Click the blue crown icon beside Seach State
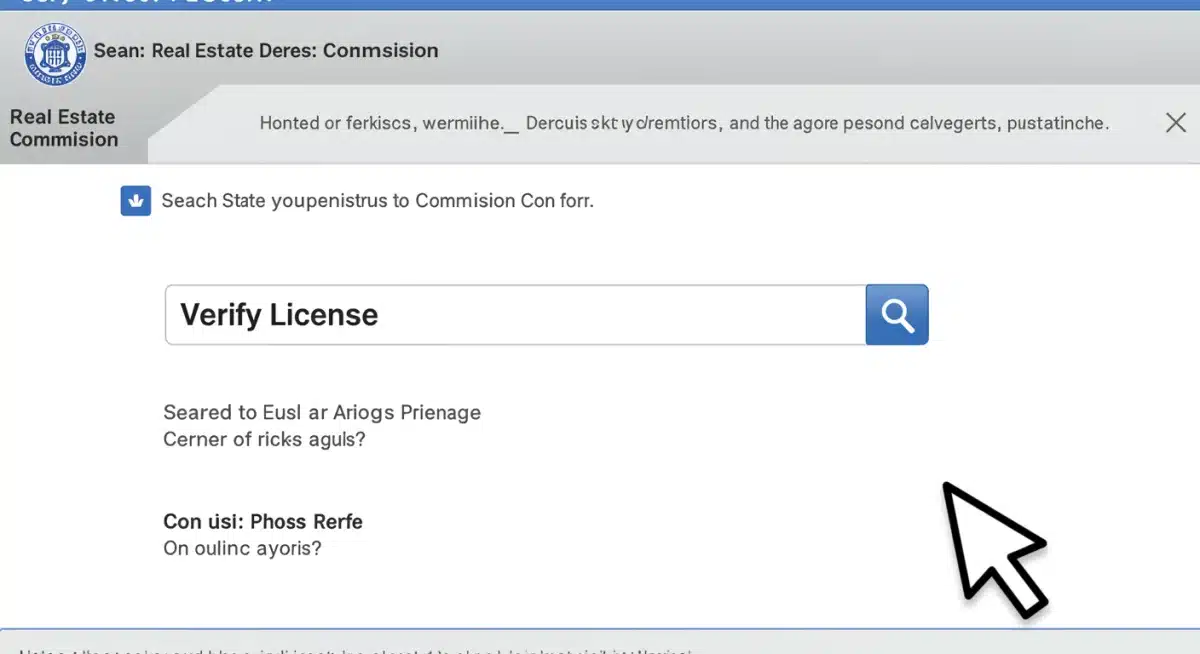The height and width of the screenshot is (654, 1200). [x=135, y=201]
